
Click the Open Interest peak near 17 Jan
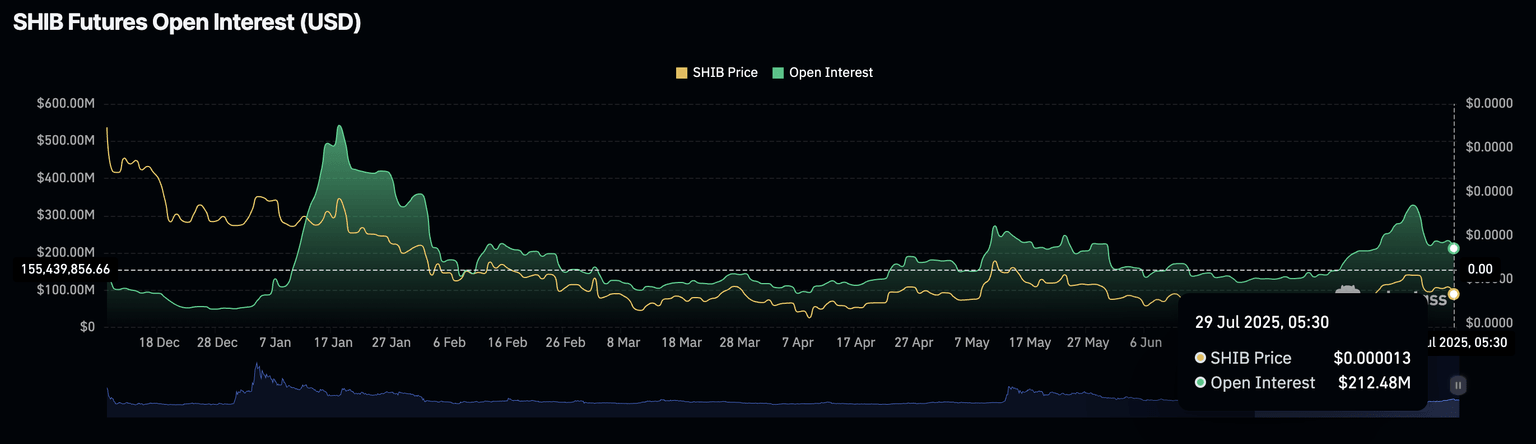click(x=339, y=126)
